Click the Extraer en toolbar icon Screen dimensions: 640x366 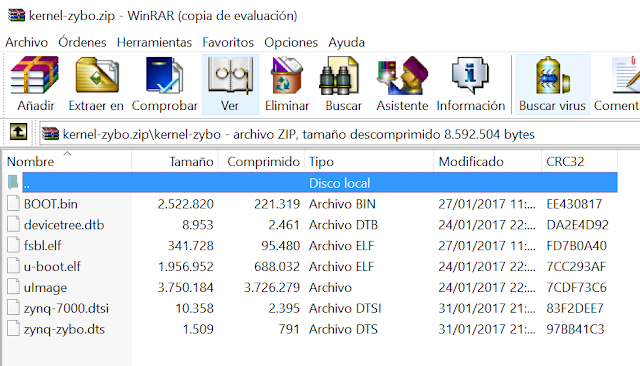(97, 75)
